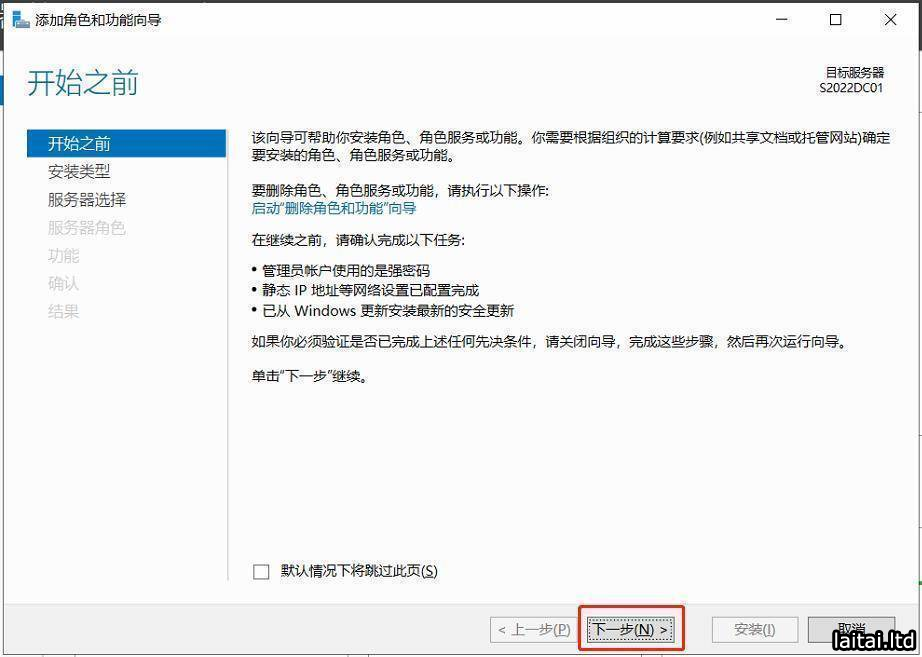Go to the 安装类型 step
The width and height of the screenshot is (922, 657).
(x=79, y=172)
